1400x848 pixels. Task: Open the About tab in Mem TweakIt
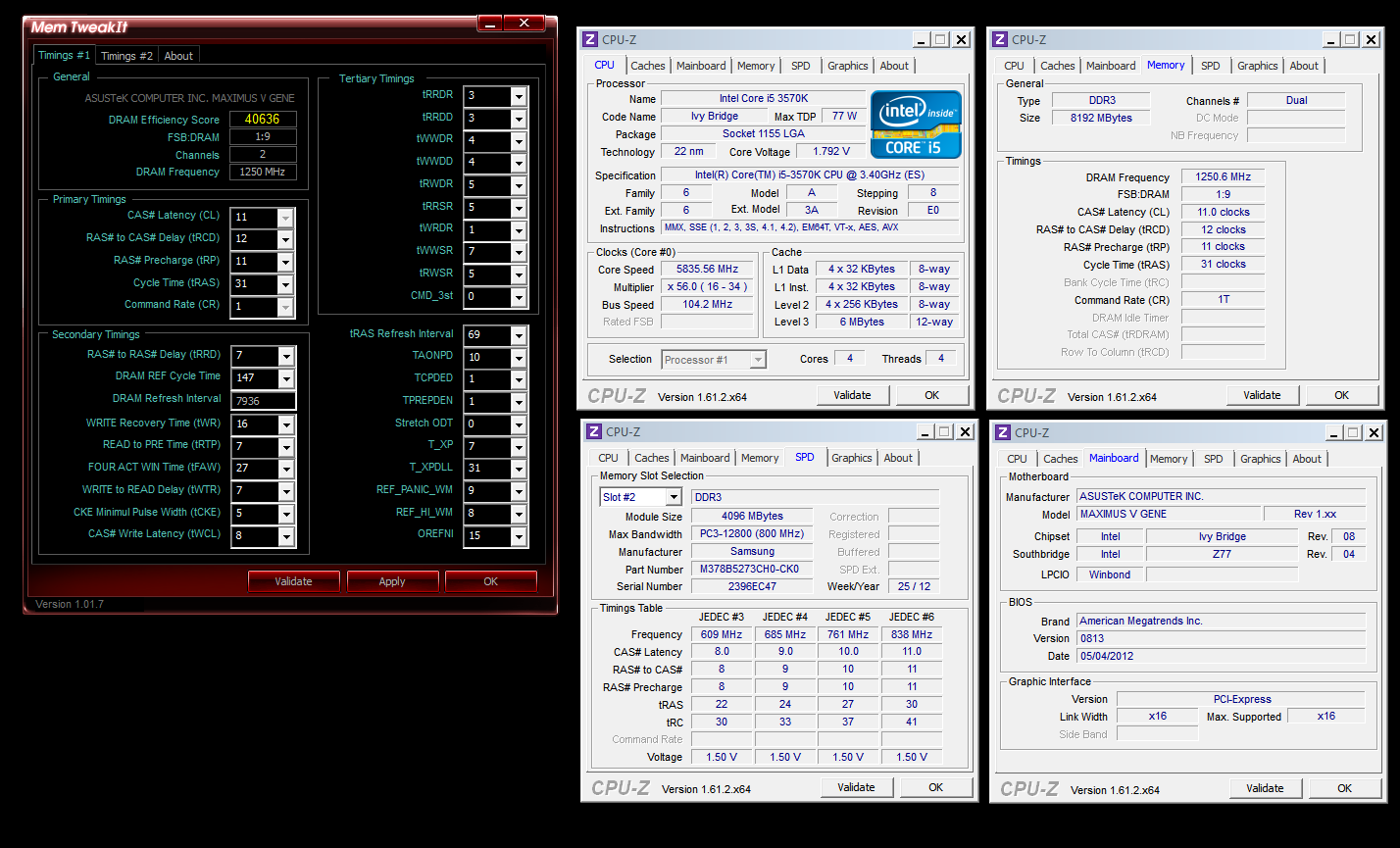coord(178,56)
